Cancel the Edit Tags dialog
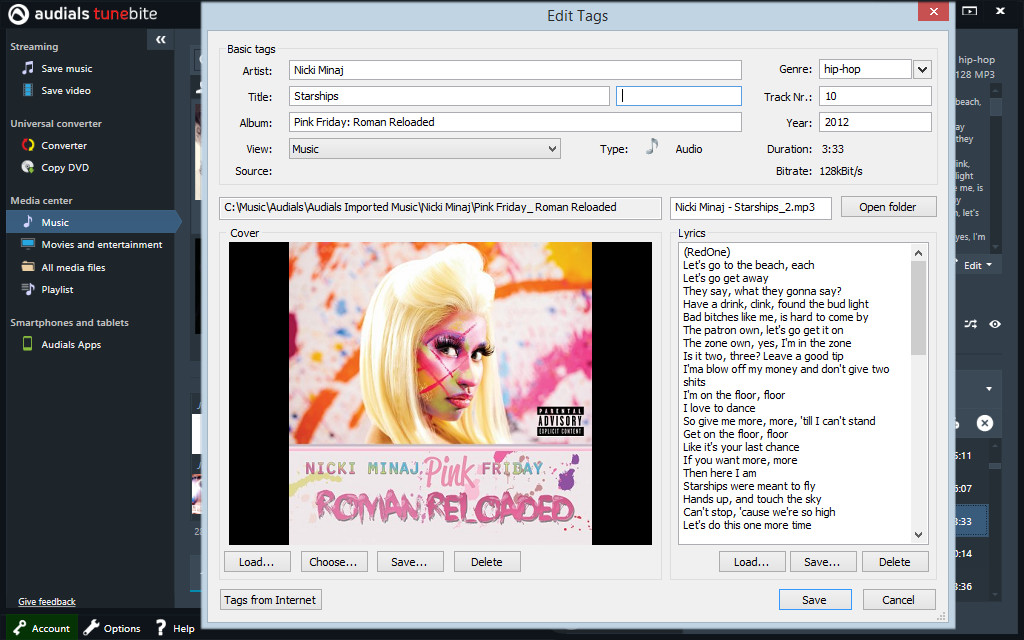The image size is (1024, 640). coord(899,600)
